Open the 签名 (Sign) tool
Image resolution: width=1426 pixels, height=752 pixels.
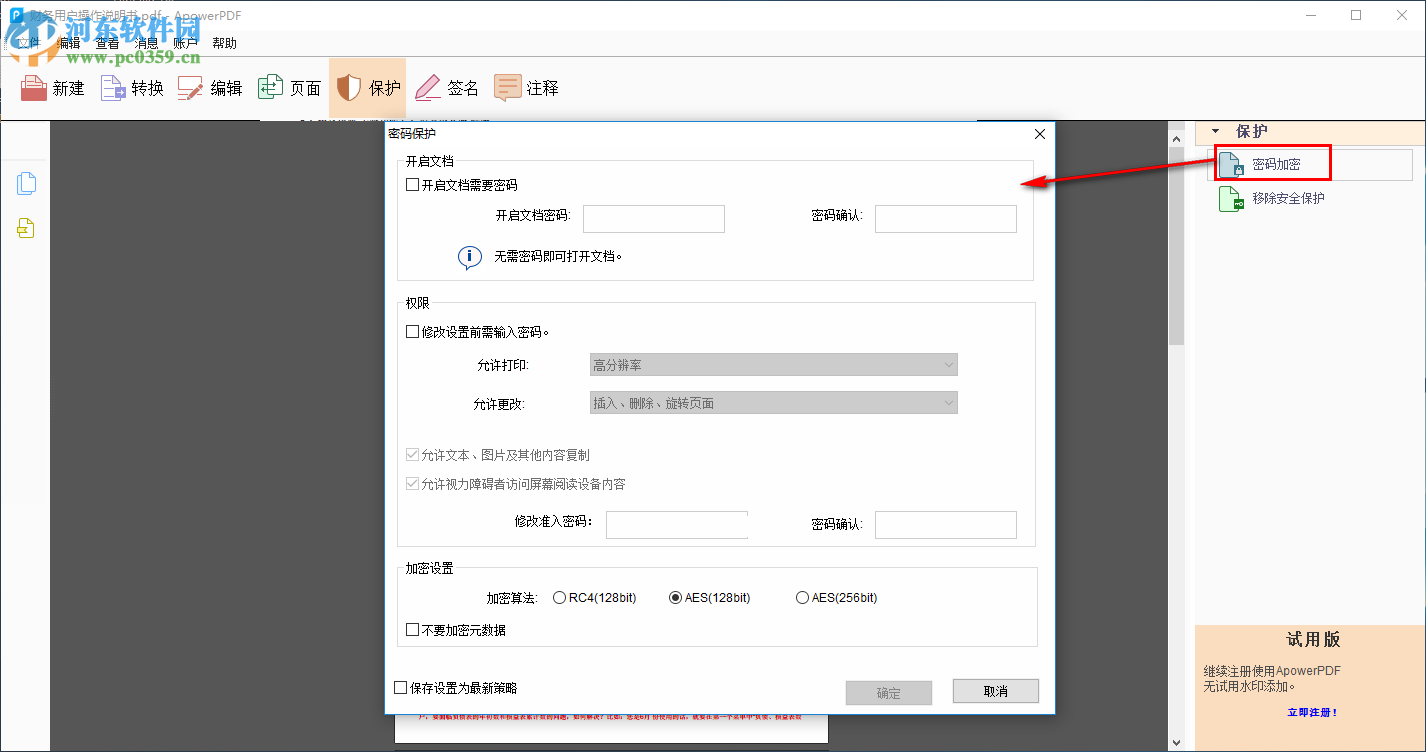point(446,88)
